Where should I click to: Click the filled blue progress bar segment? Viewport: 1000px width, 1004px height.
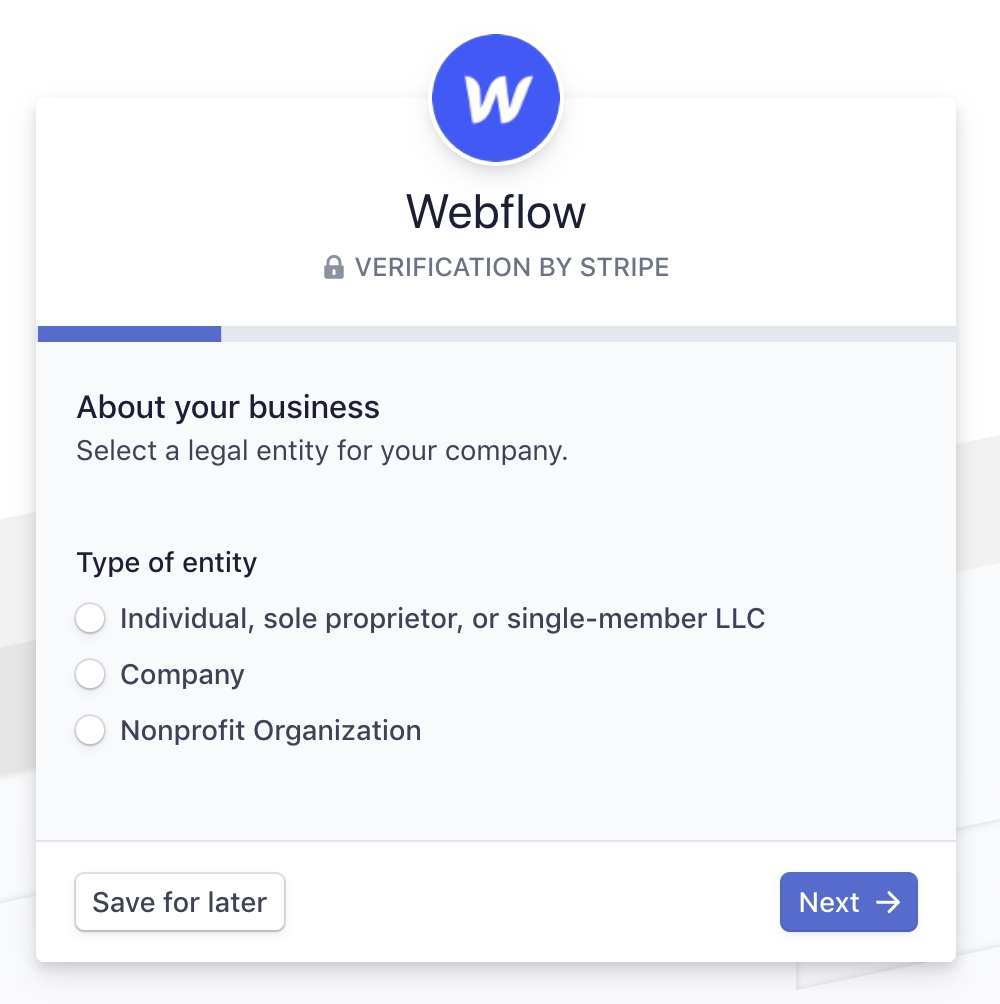(129, 334)
